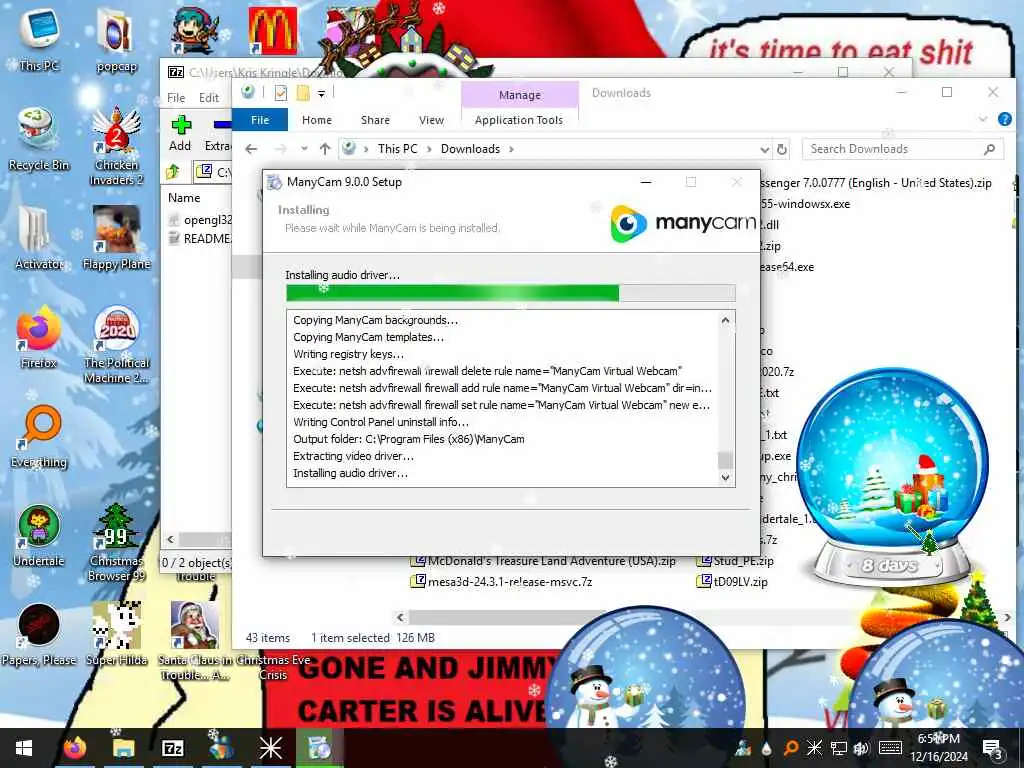This screenshot has height=768, width=1024.
Task: Open Explorer help question mark icon
Action: click(1004, 119)
